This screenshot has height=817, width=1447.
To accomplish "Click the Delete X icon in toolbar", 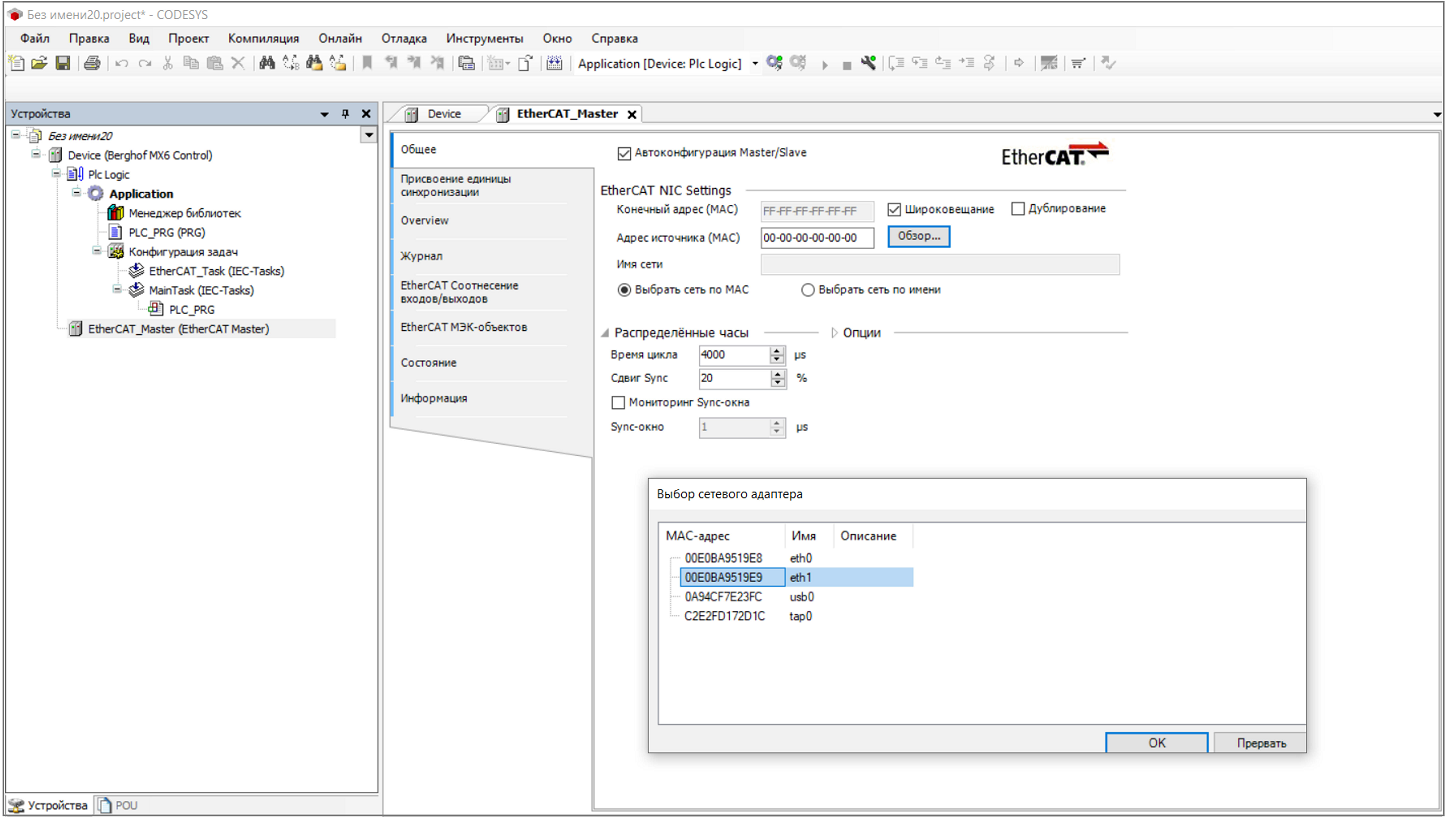I will [238, 63].
